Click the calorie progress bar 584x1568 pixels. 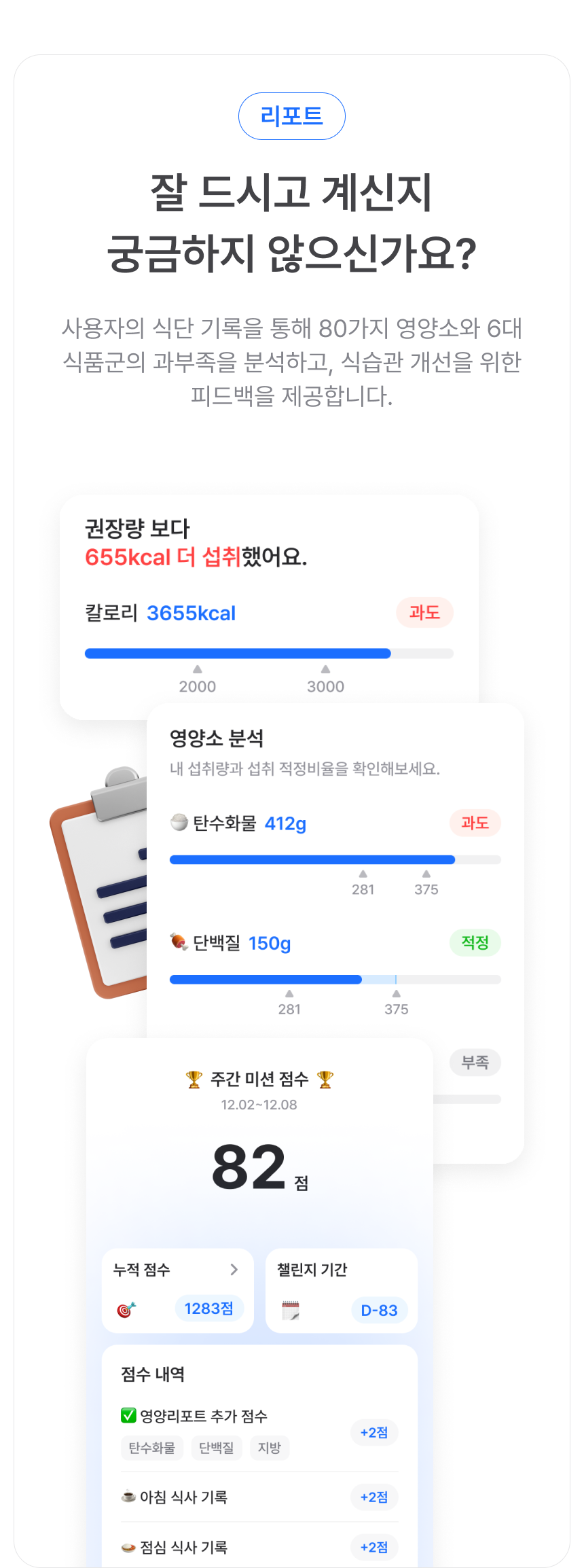[269, 654]
